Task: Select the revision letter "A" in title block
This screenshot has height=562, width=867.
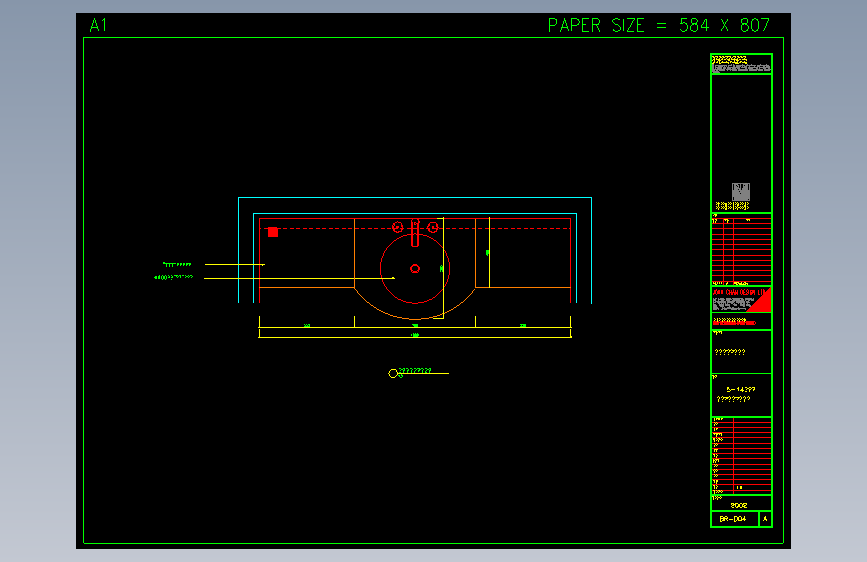Action: click(765, 519)
